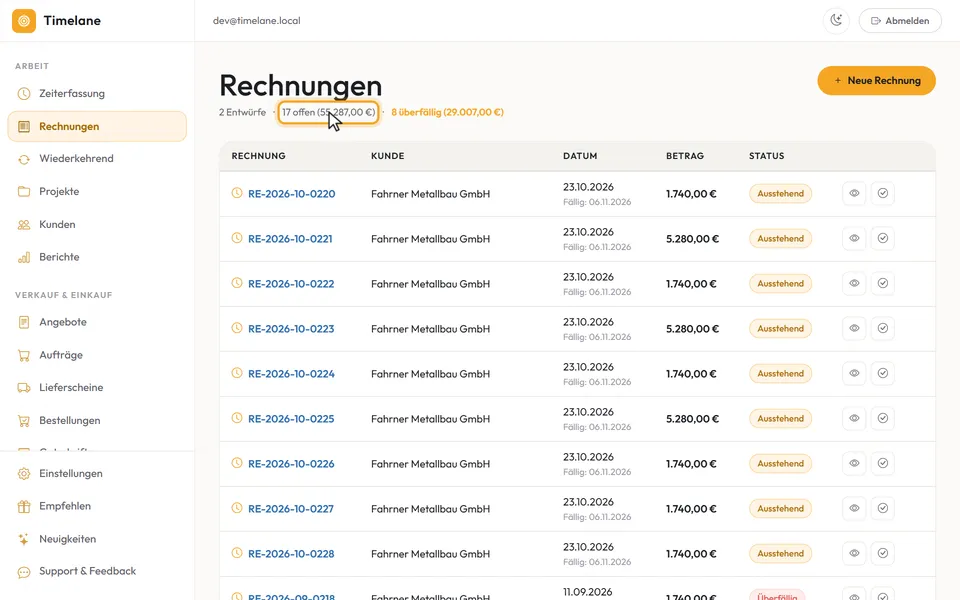Click the STATUS column header
The height and width of the screenshot is (600, 960).
pos(767,156)
